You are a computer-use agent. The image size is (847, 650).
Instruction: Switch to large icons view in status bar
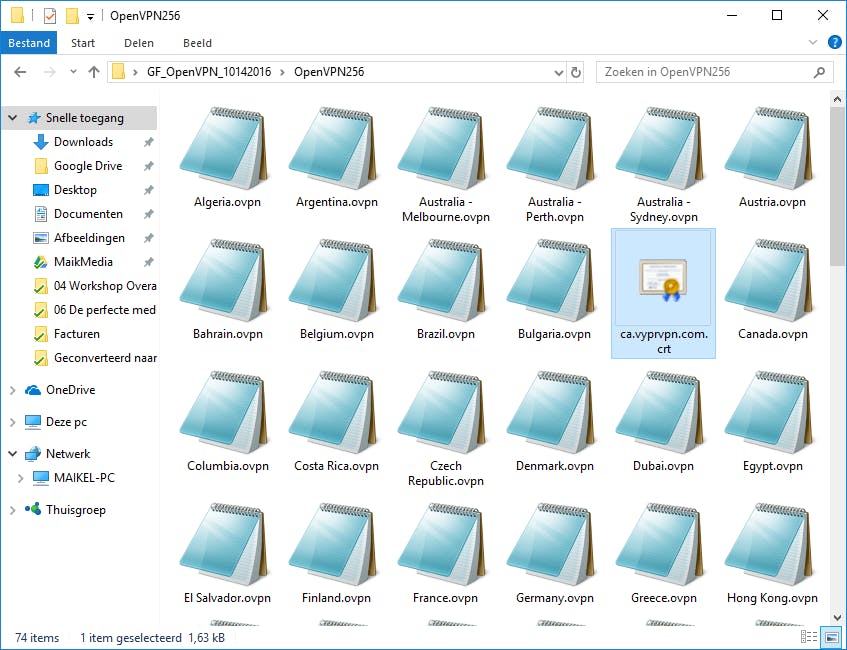(831, 637)
